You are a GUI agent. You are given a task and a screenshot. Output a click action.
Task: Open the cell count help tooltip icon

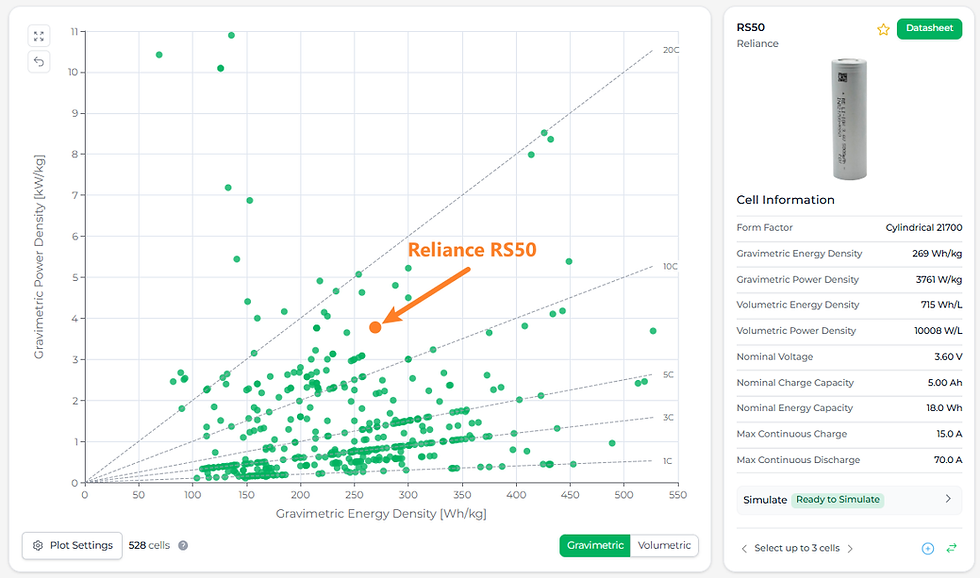point(183,546)
